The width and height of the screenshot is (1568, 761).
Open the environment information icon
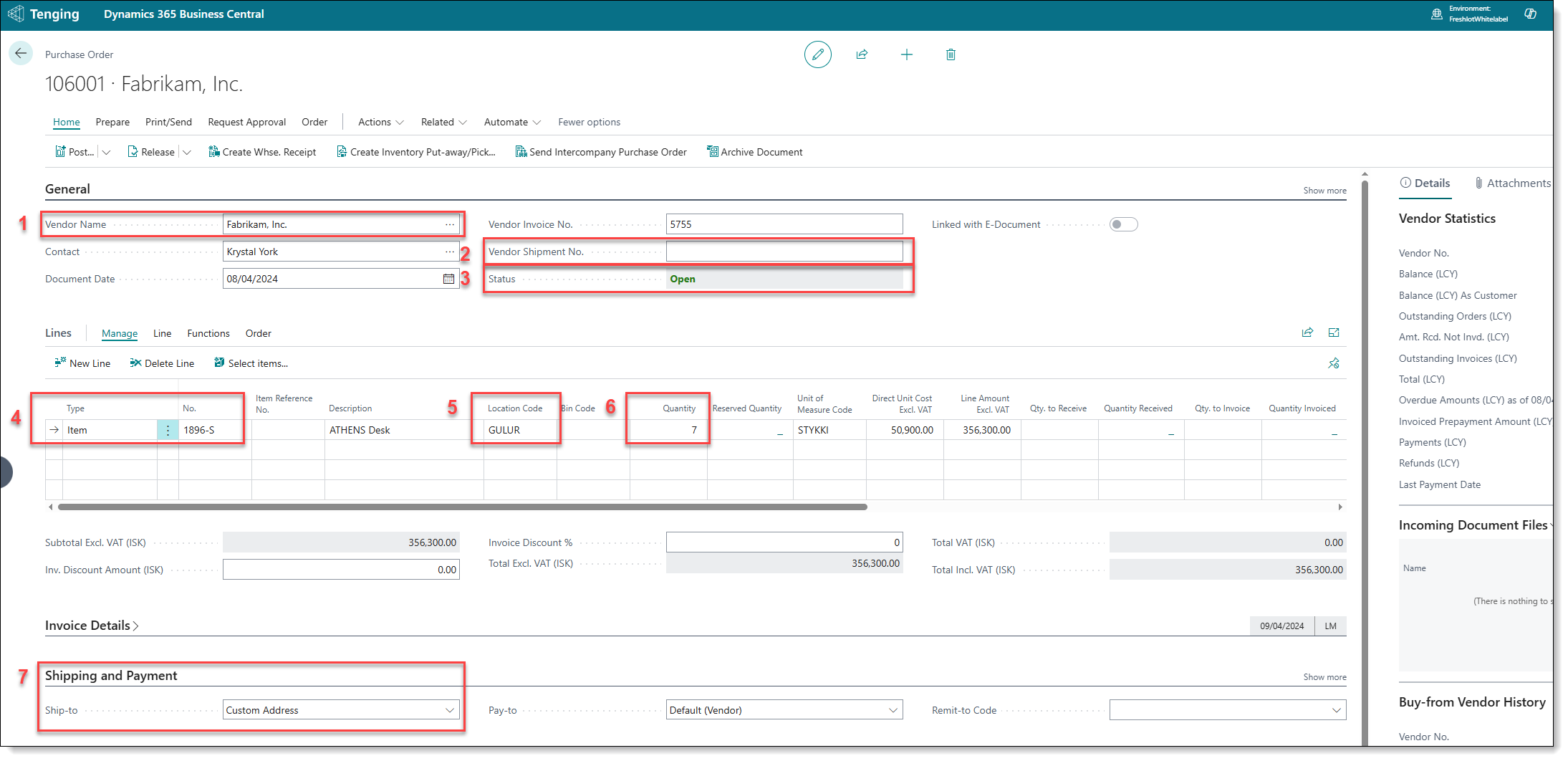[1436, 14]
